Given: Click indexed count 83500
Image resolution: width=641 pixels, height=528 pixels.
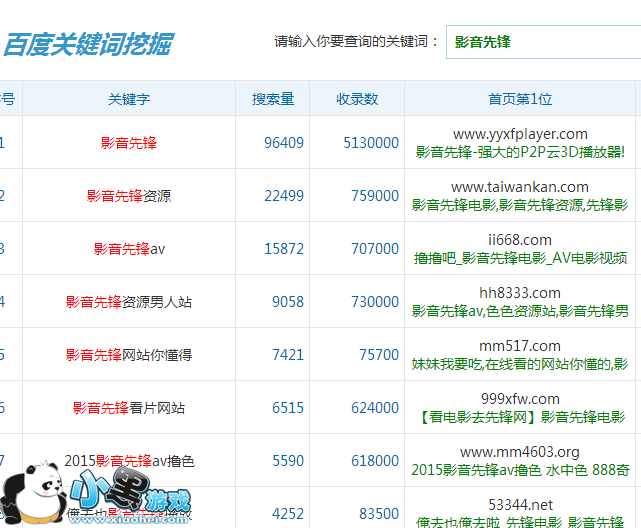Looking at the screenshot, I should point(379,514).
